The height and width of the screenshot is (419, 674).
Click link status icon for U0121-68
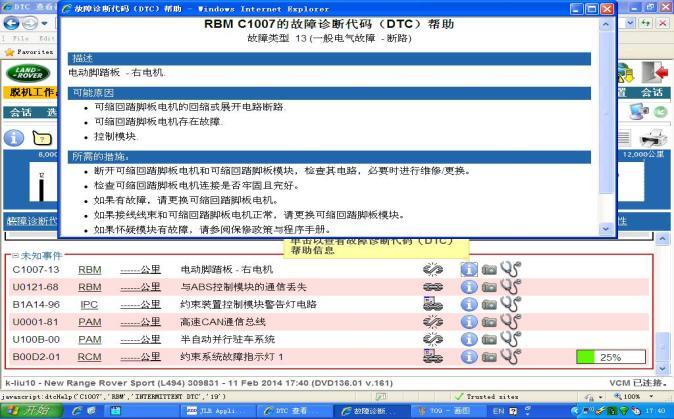433,287
